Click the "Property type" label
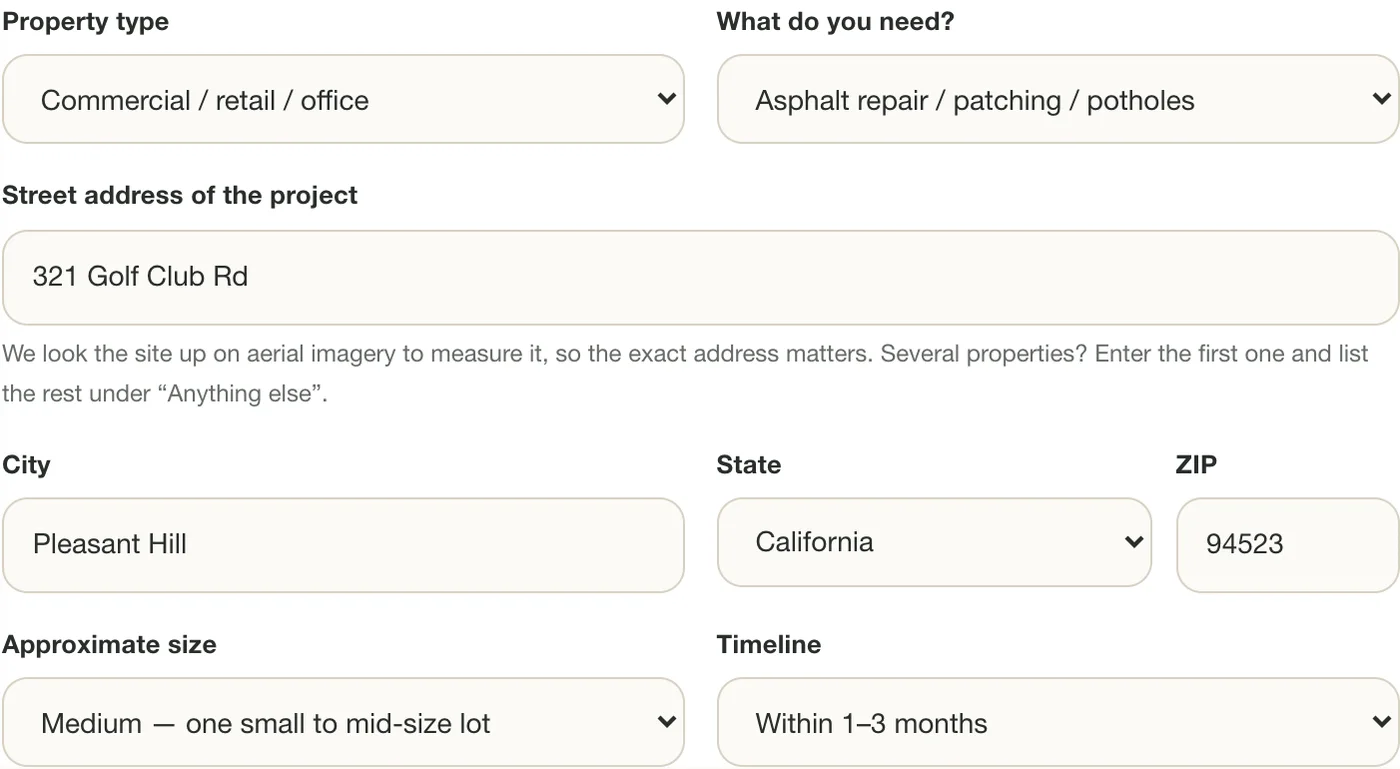 [x=85, y=22]
